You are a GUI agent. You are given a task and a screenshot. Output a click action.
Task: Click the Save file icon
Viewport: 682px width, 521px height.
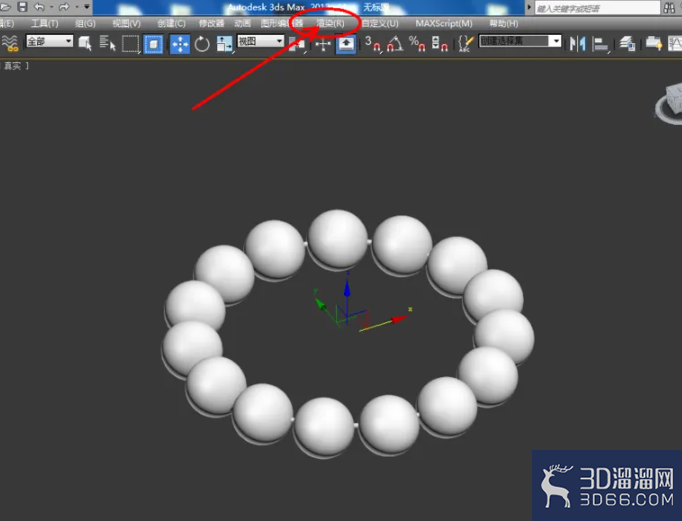(x=22, y=7)
